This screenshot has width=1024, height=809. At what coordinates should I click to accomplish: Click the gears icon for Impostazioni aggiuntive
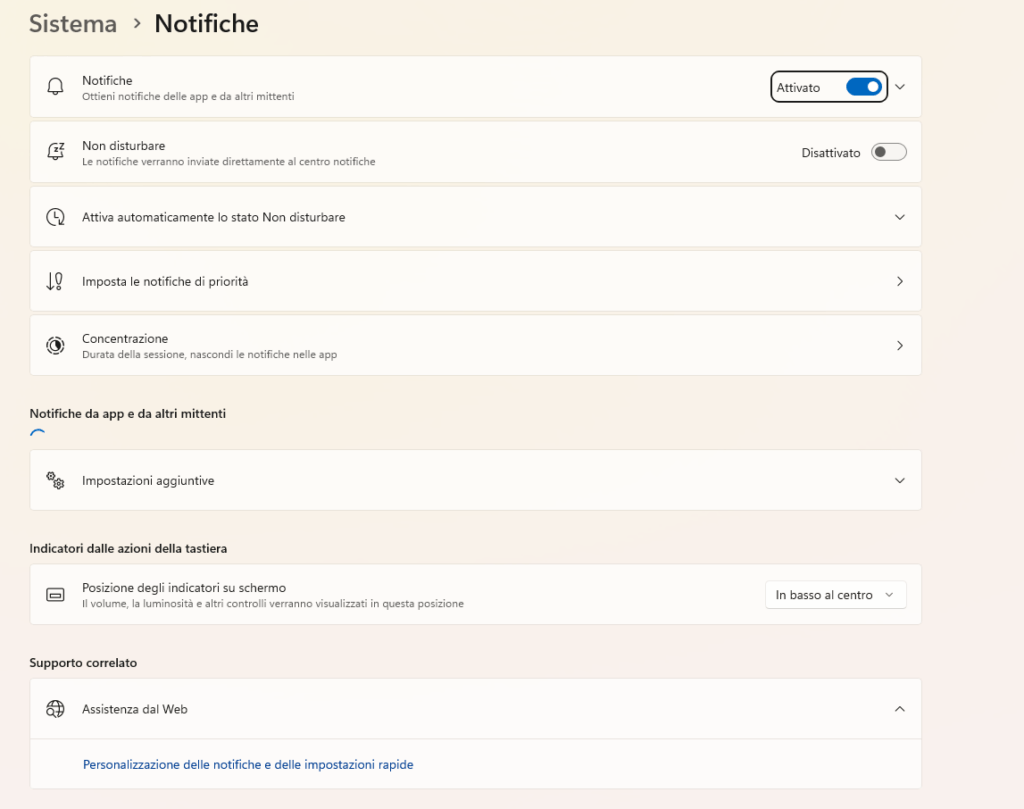point(55,480)
